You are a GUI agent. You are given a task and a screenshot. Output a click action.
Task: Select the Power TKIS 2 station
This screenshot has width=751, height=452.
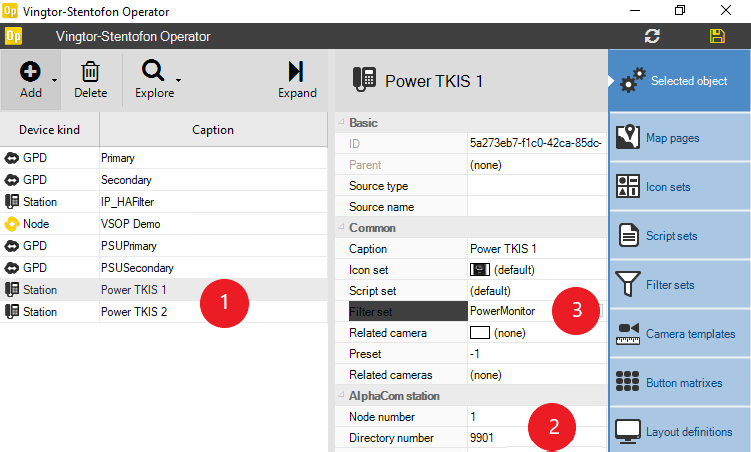pos(133,311)
